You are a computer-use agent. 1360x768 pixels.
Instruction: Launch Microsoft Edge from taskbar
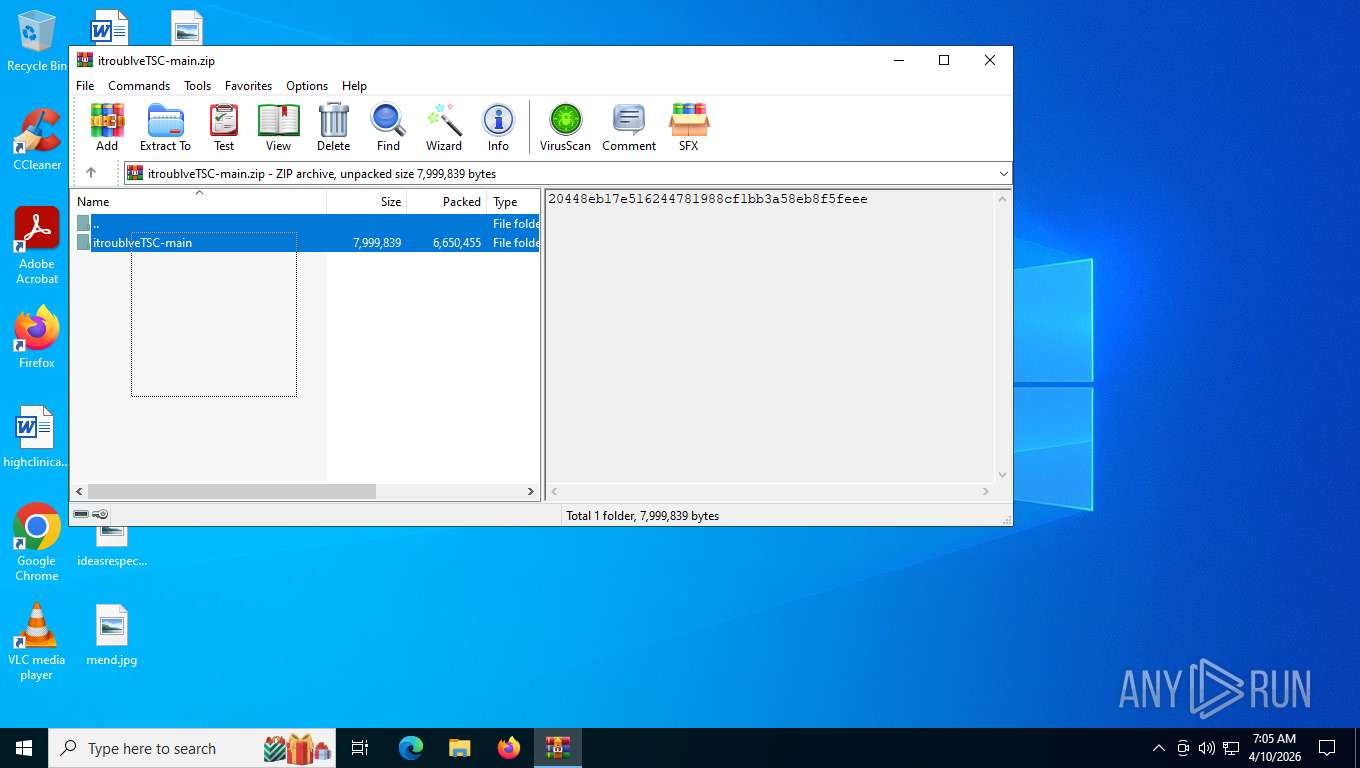(x=411, y=748)
